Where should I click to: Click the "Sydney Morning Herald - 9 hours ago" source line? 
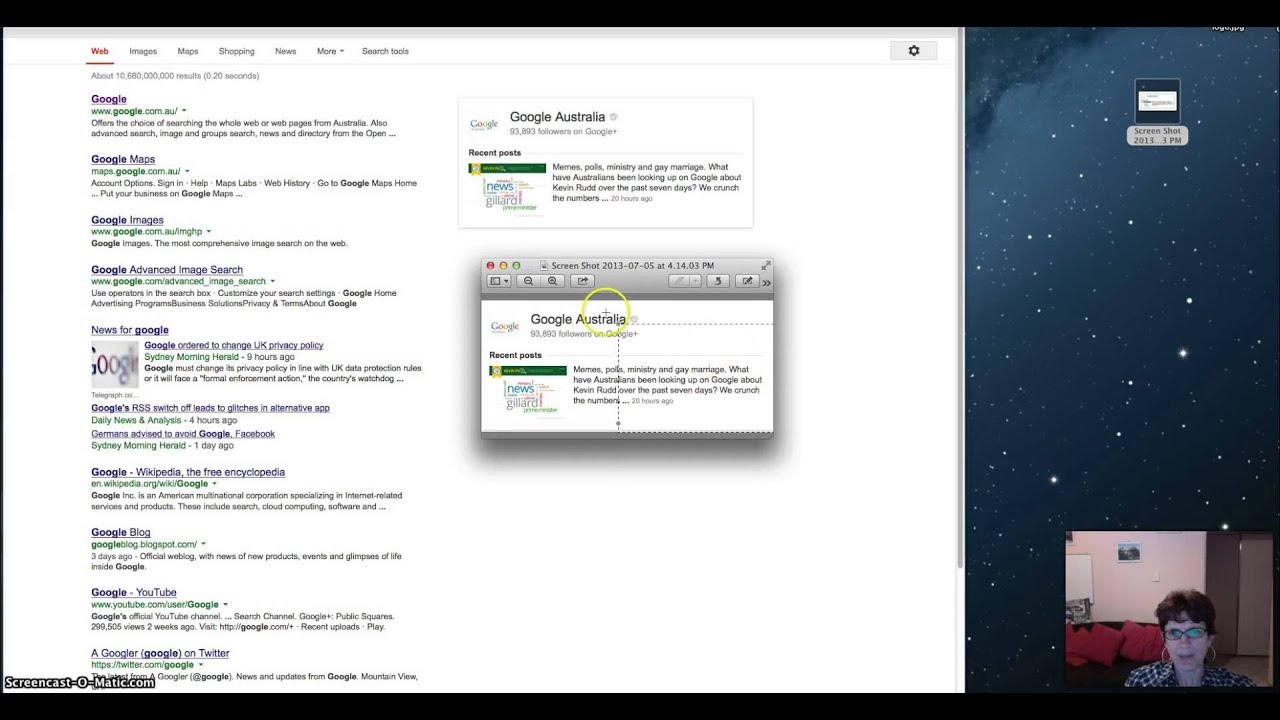tap(219, 357)
